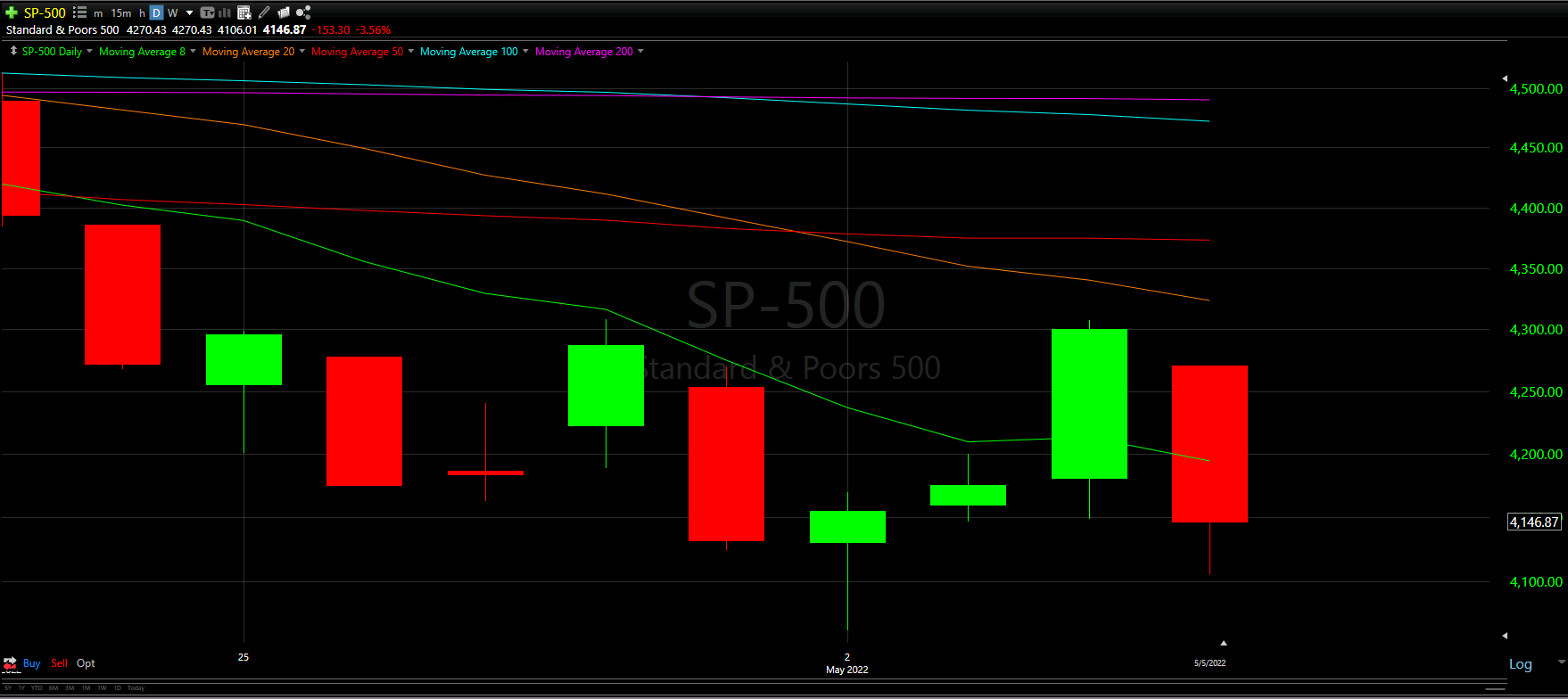
Task: Click the current price tag 4,146.87
Action: pos(1534,522)
